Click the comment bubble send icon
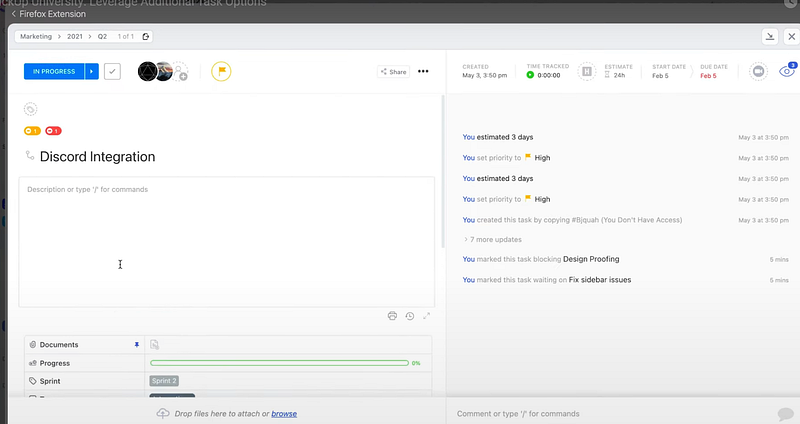This screenshot has height=424, width=800. pos(786,414)
